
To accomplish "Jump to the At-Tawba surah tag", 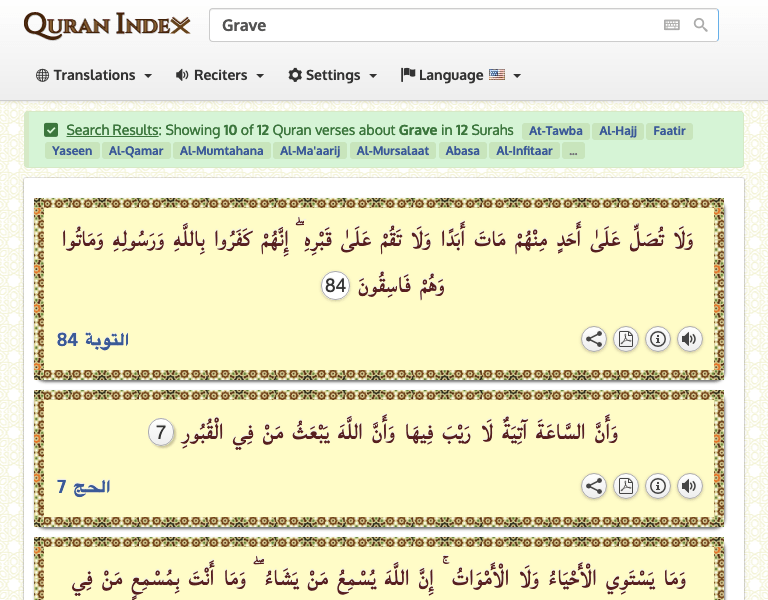I will [x=553, y=130].
